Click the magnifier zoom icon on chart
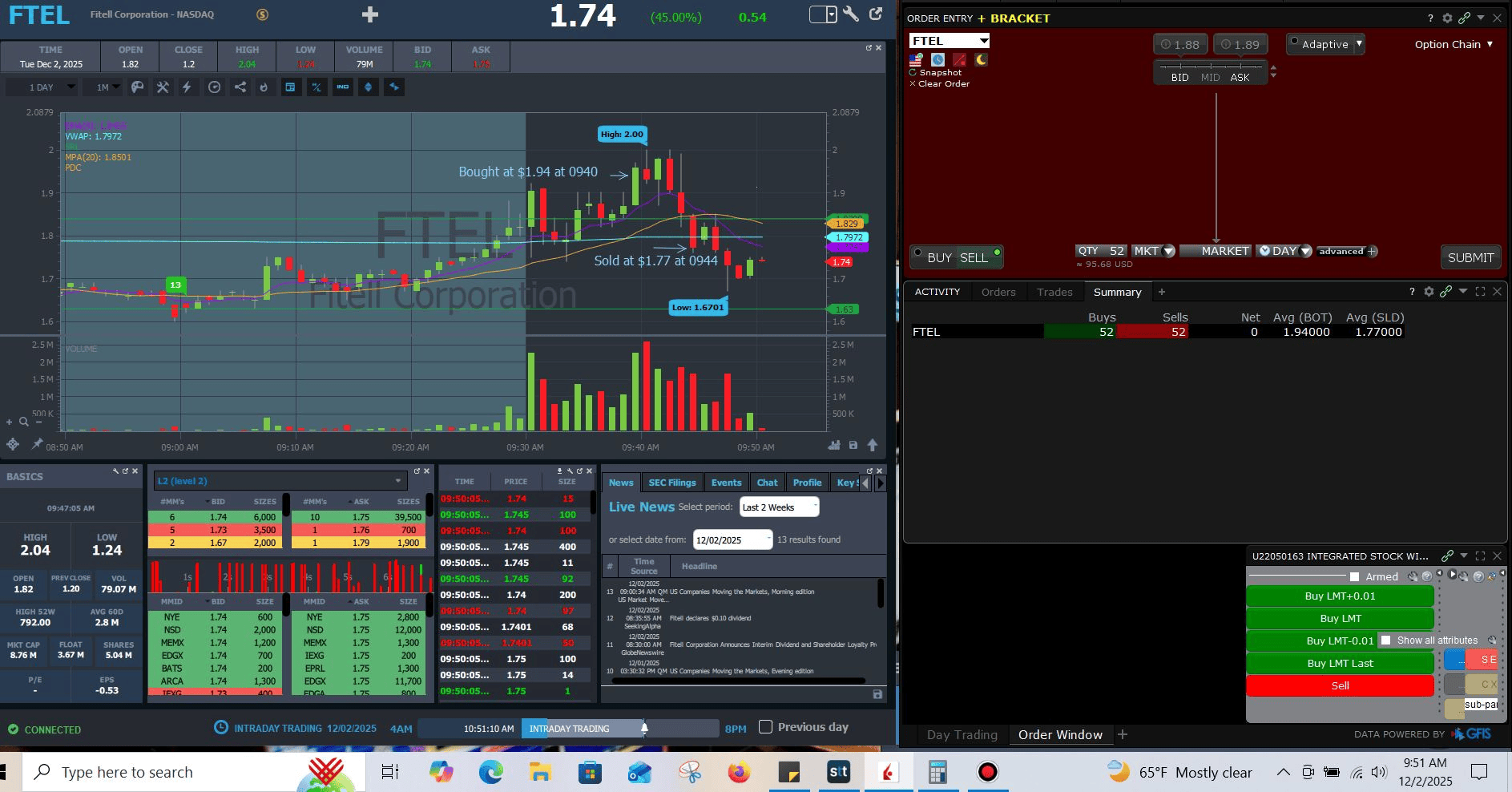Screen dimensions: 1512x792 (x=24, y=422)
